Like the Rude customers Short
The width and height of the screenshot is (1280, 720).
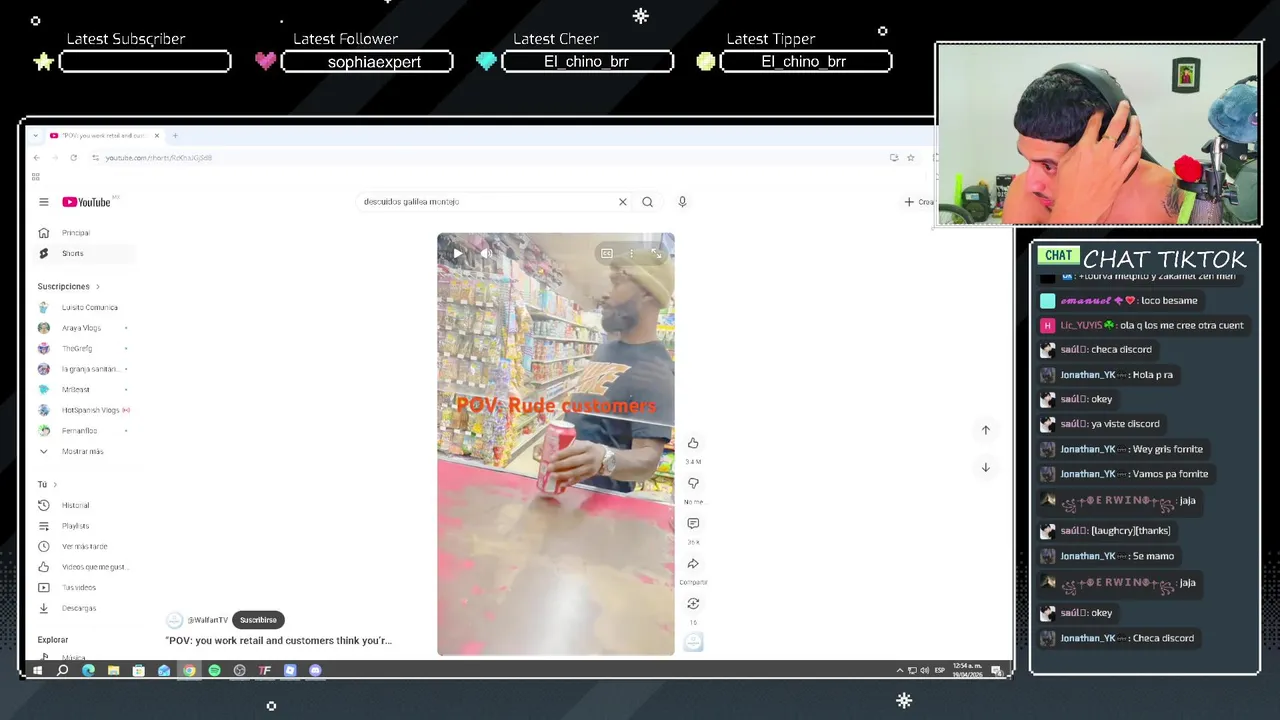tap(693, 443)
